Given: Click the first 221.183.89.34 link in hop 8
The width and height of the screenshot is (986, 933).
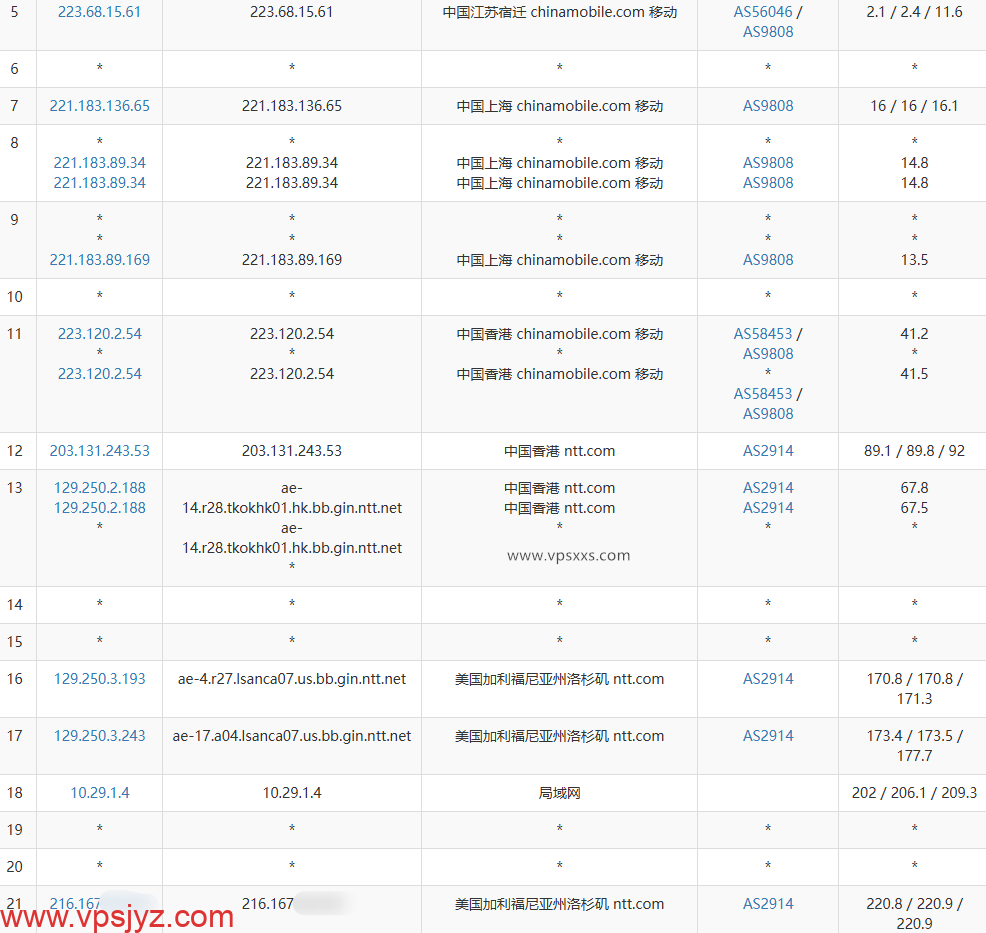Looking at the screenshot, I should (99, 163).
